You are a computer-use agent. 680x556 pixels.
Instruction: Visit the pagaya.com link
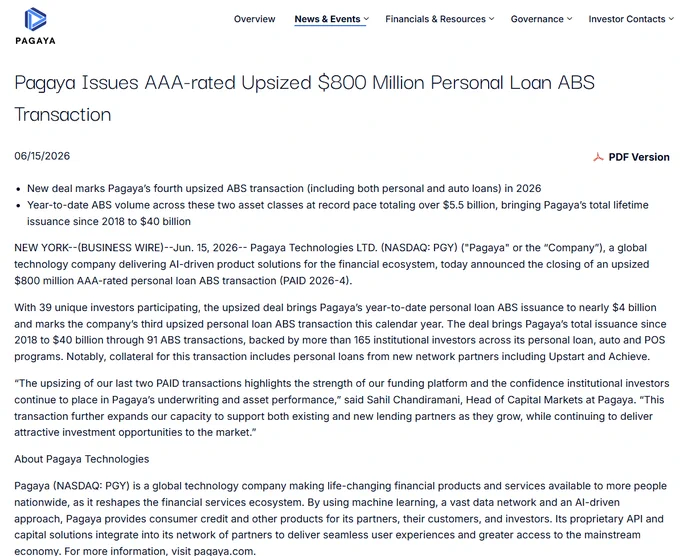[223, 551]
